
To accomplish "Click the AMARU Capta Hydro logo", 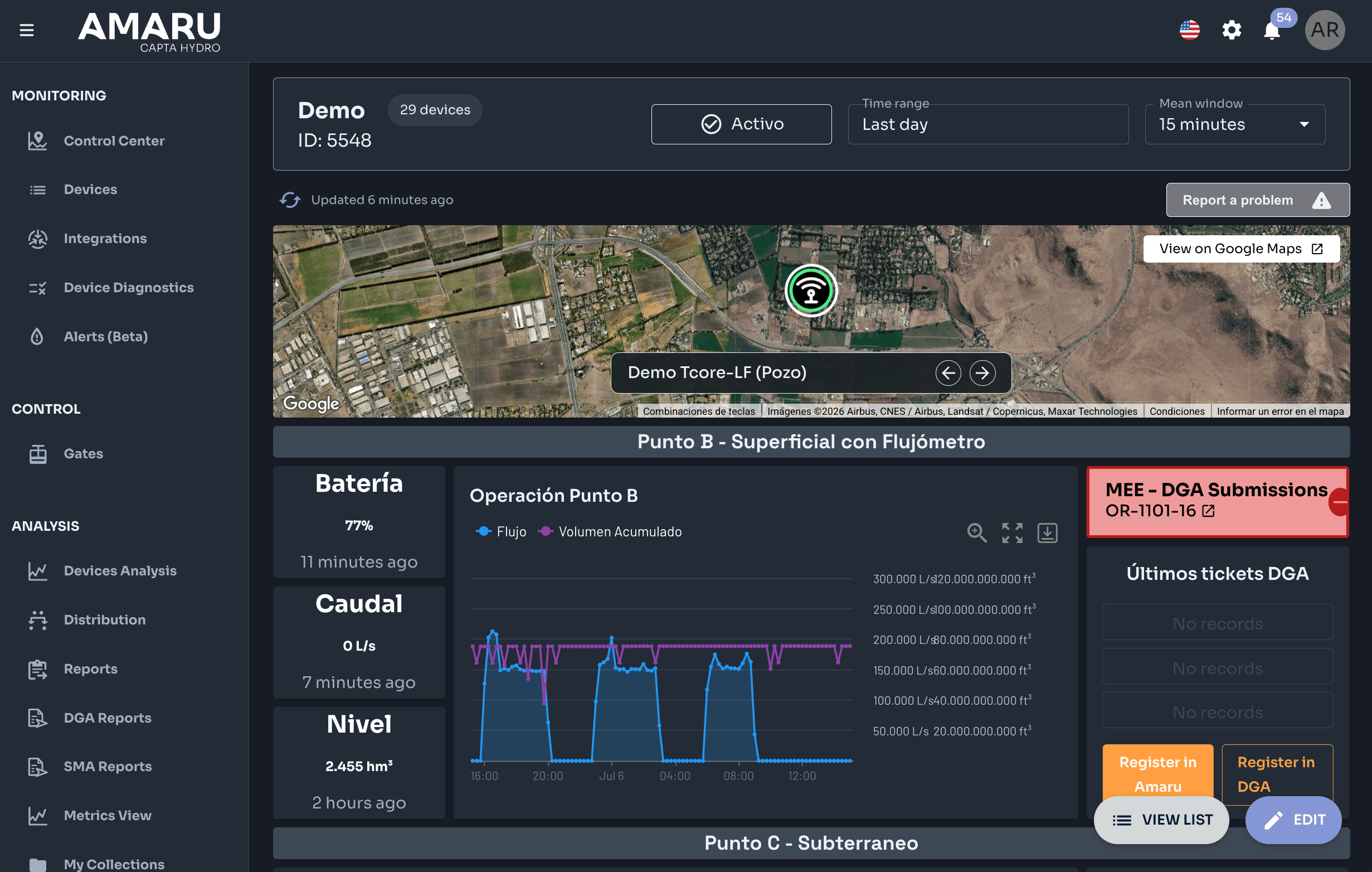I will coord(150,32).
